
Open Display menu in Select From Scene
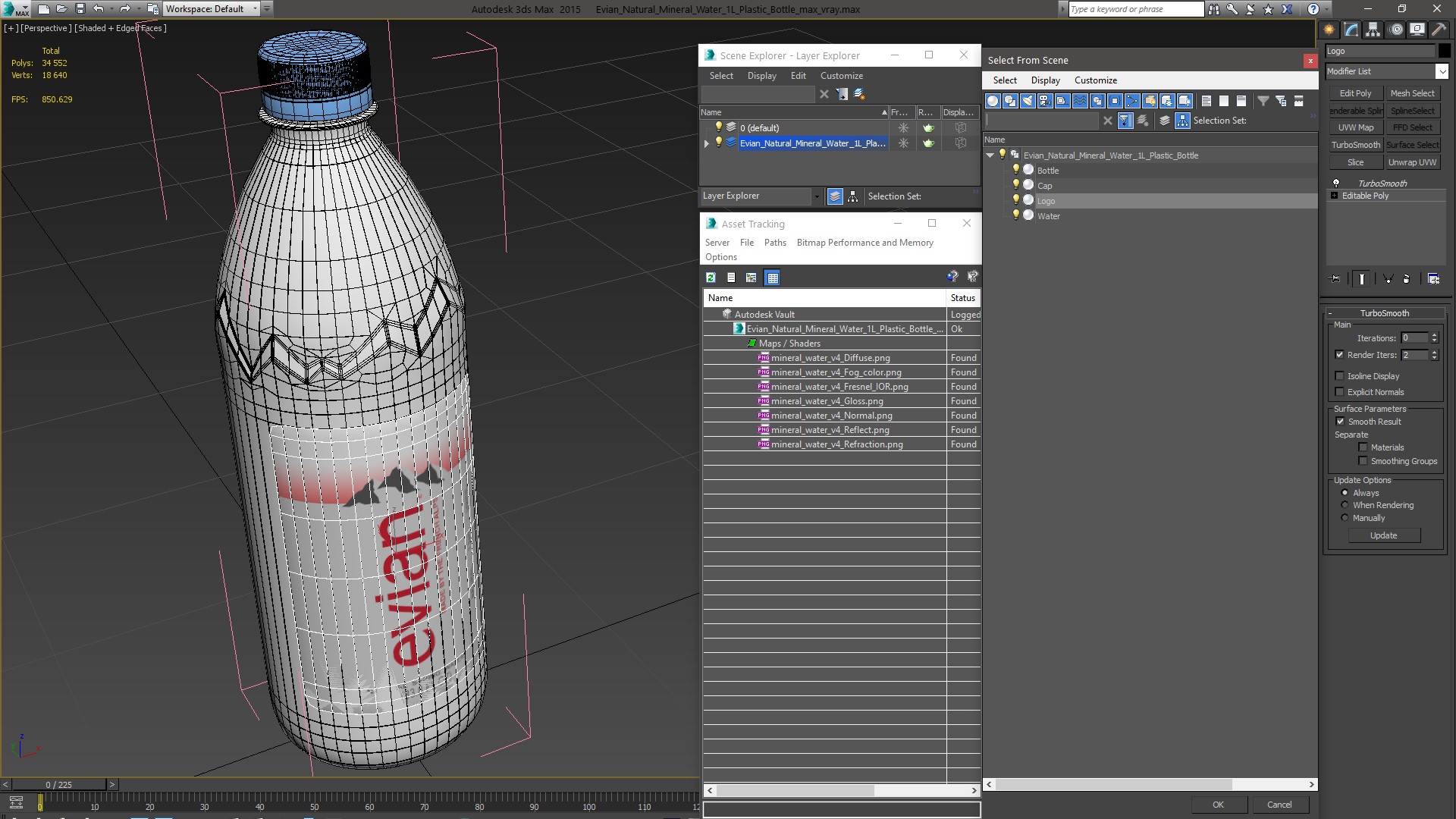pos(1045,80)
